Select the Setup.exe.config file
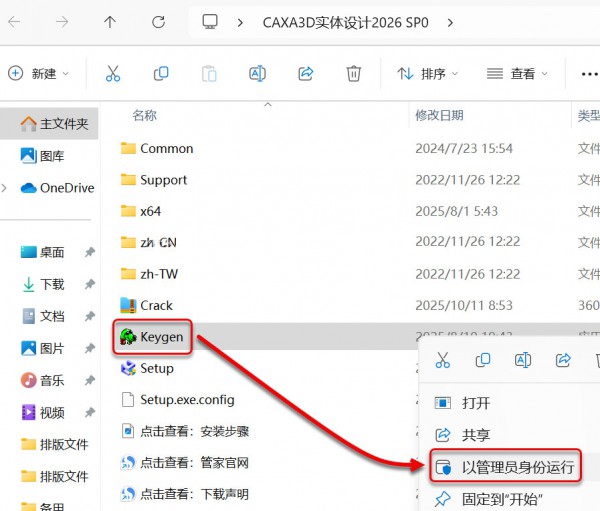The width and height of the screenshot is (600, 511). click(178, 400)
